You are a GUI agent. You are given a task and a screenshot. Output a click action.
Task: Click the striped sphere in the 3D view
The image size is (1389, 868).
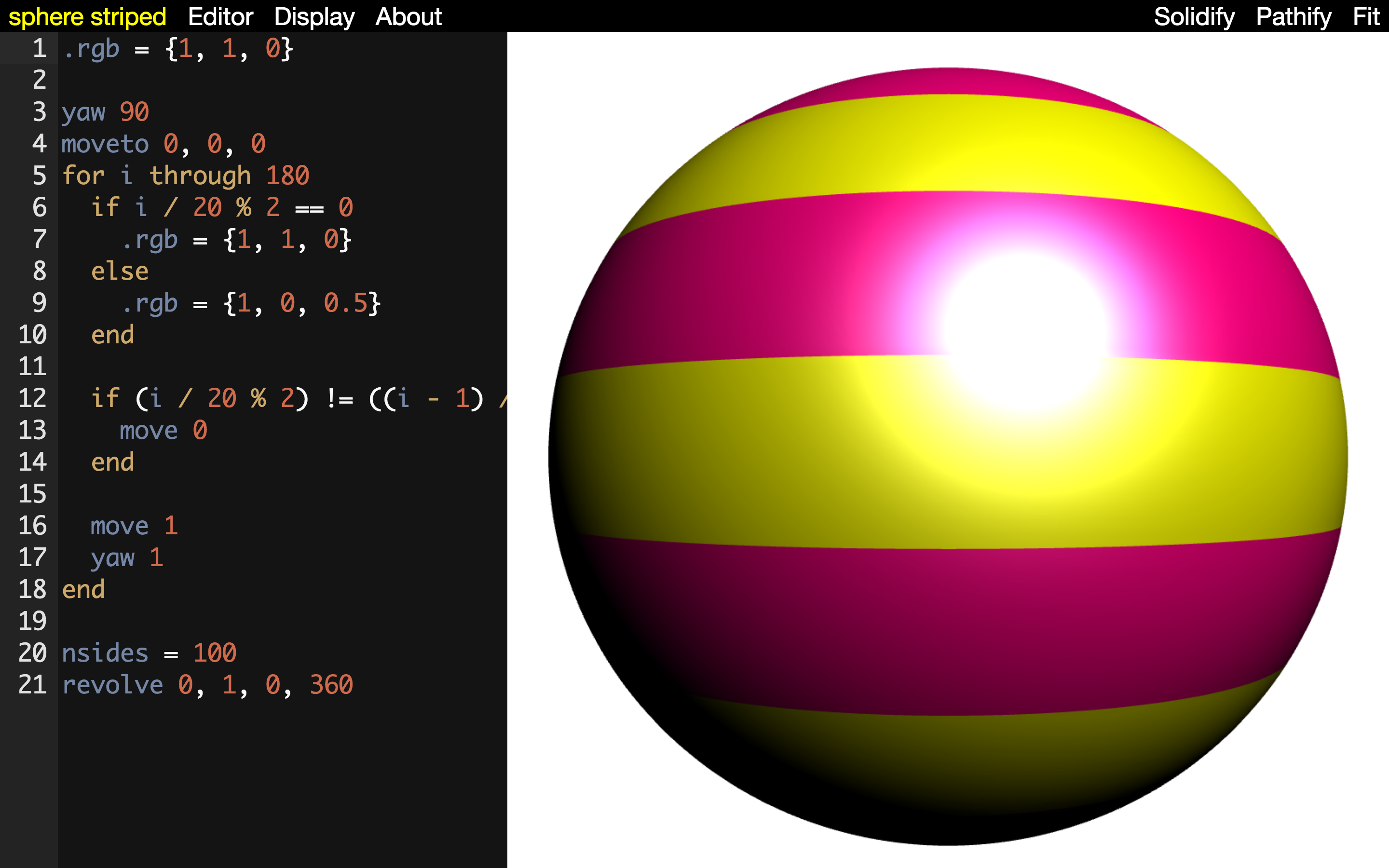tap(948, 456)
